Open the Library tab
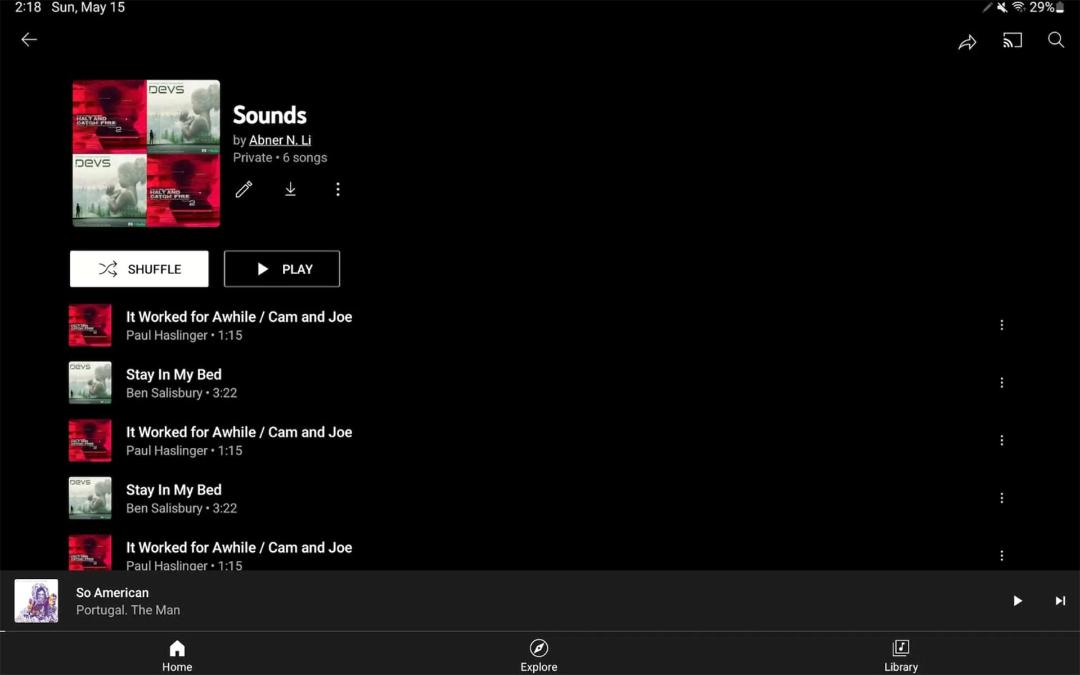This screenshot has width=1080, height=675. 901,655
